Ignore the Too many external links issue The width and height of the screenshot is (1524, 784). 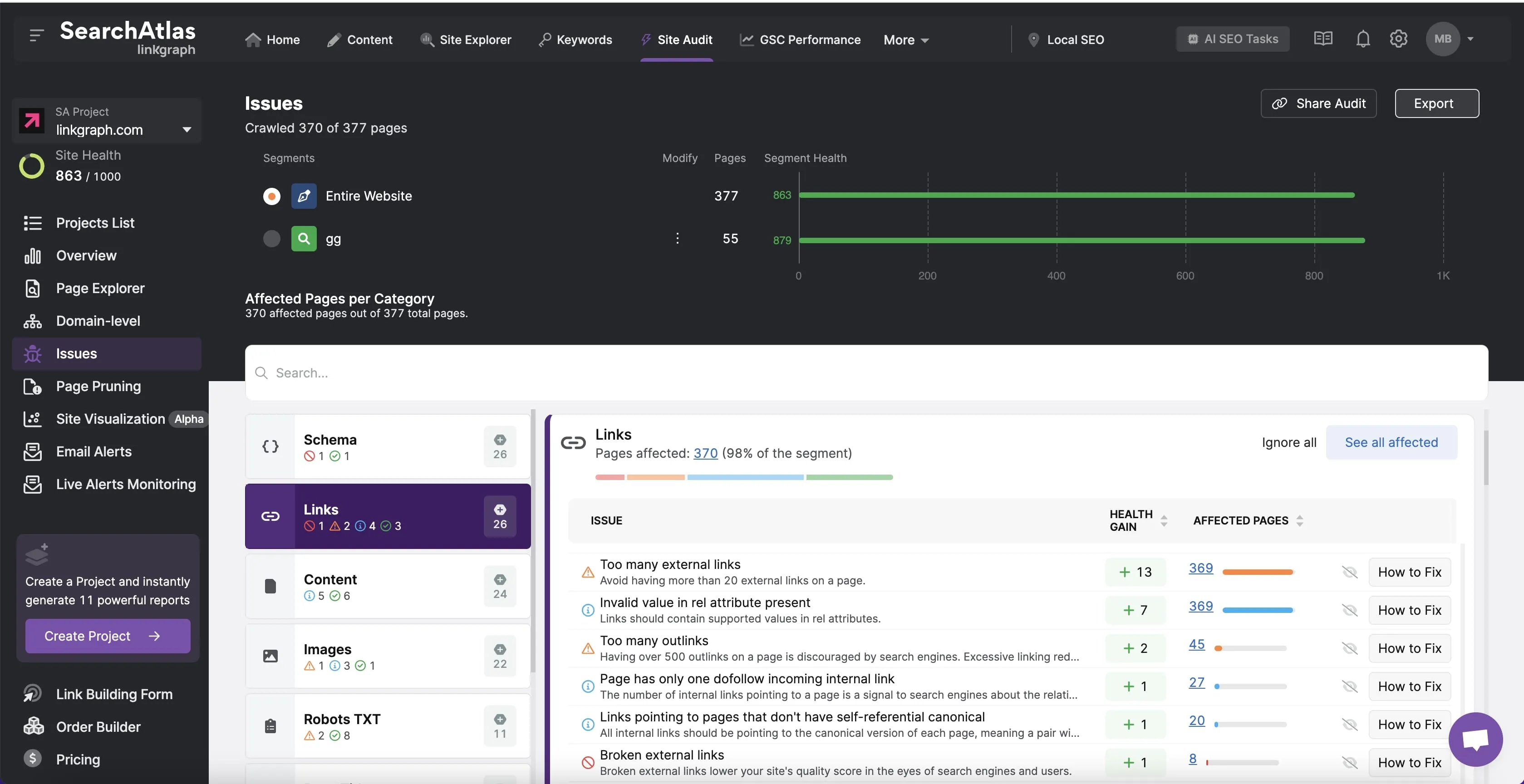1350,572
